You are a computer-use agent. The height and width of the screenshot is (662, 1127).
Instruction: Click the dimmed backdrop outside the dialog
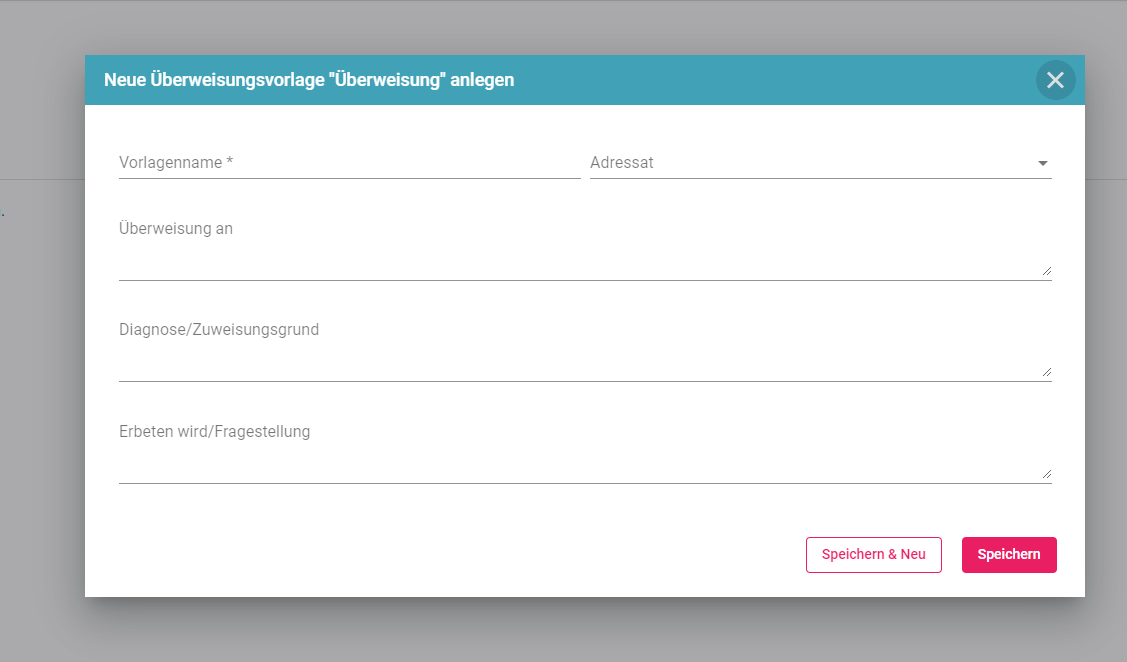(40, 400)
